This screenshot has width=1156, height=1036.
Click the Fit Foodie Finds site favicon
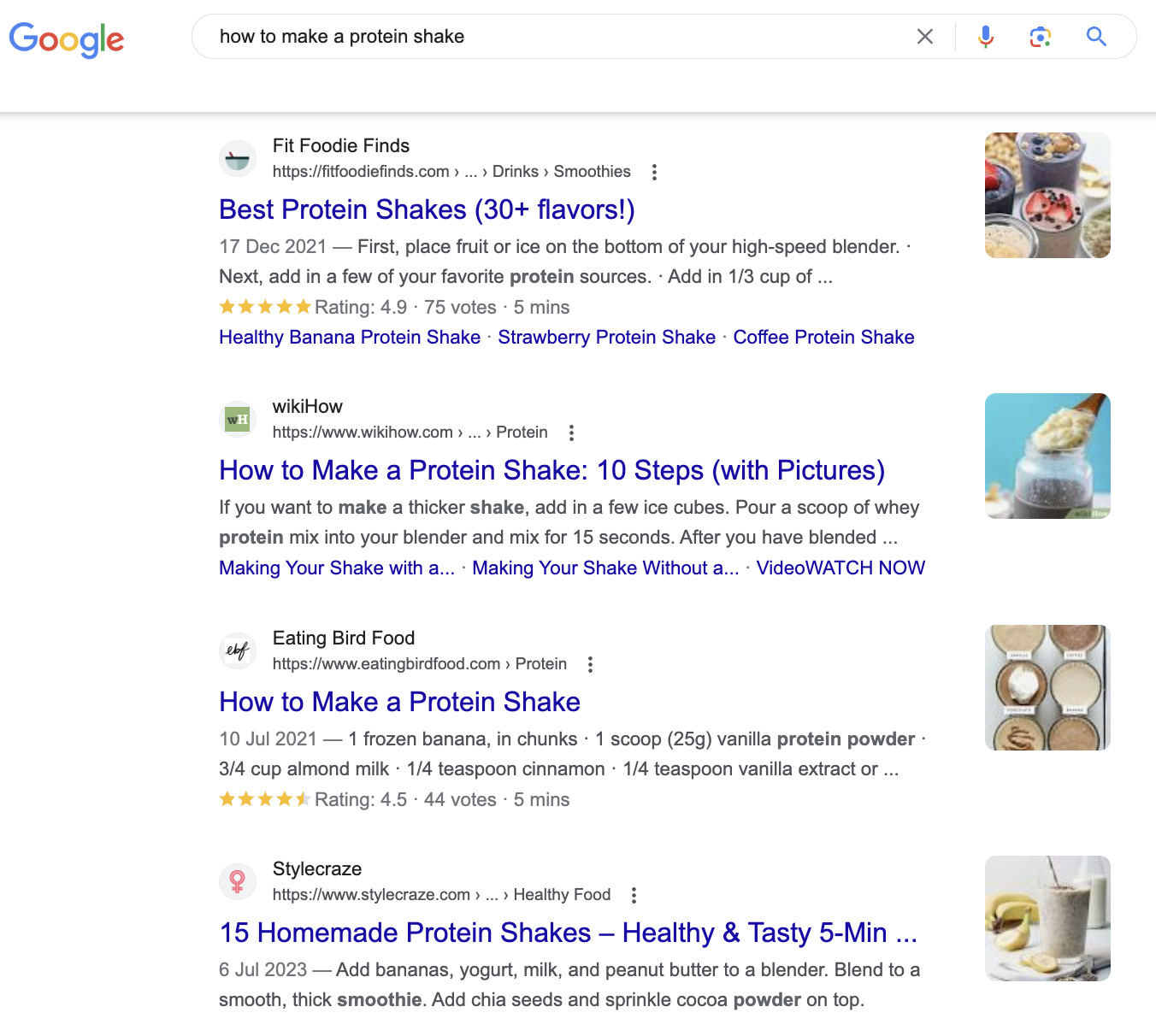tap(237, 158)
